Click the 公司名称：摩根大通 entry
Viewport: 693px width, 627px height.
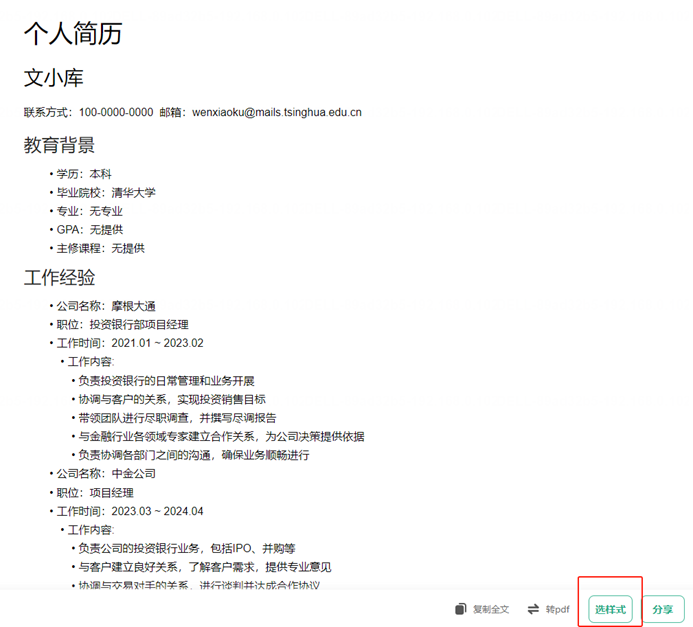coord(106,306)
